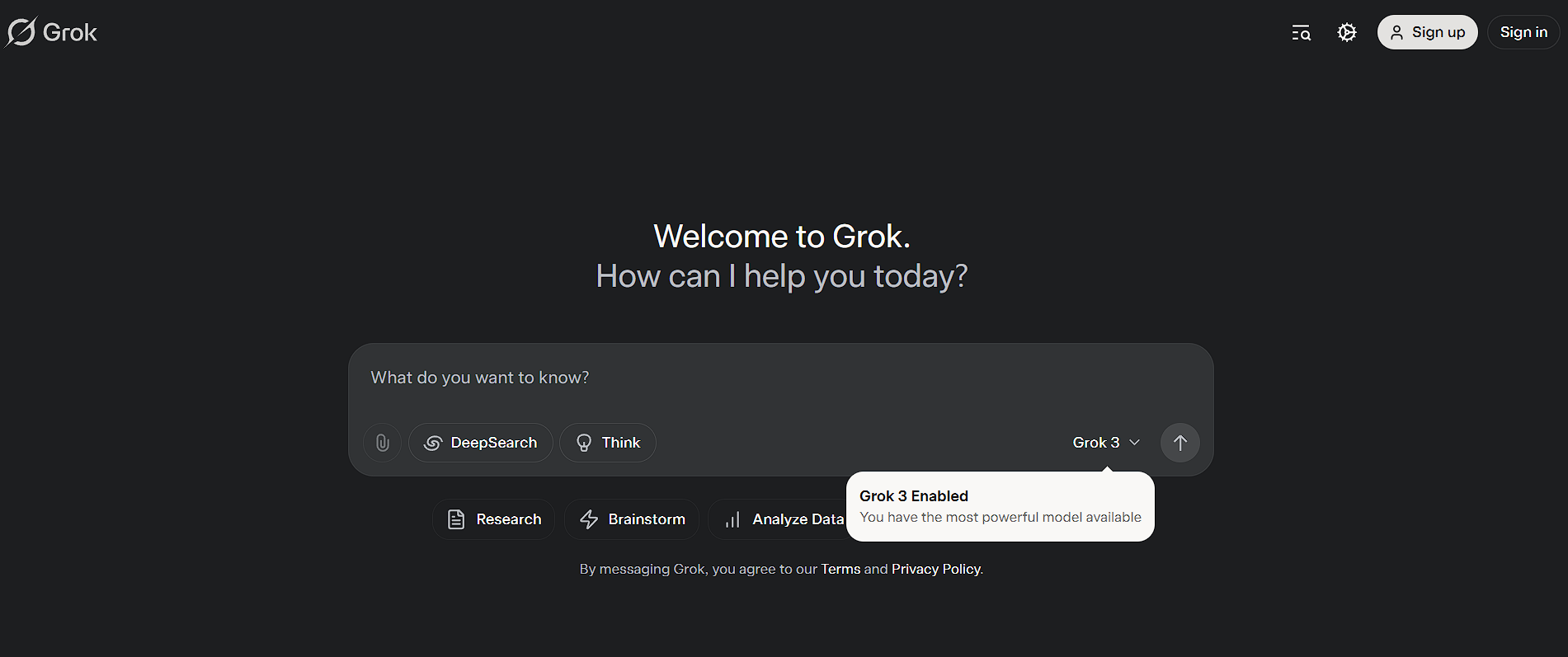Screen dimensions: 1568x657
Task: Open settings via the gear icon
Action: [1347, 32]
